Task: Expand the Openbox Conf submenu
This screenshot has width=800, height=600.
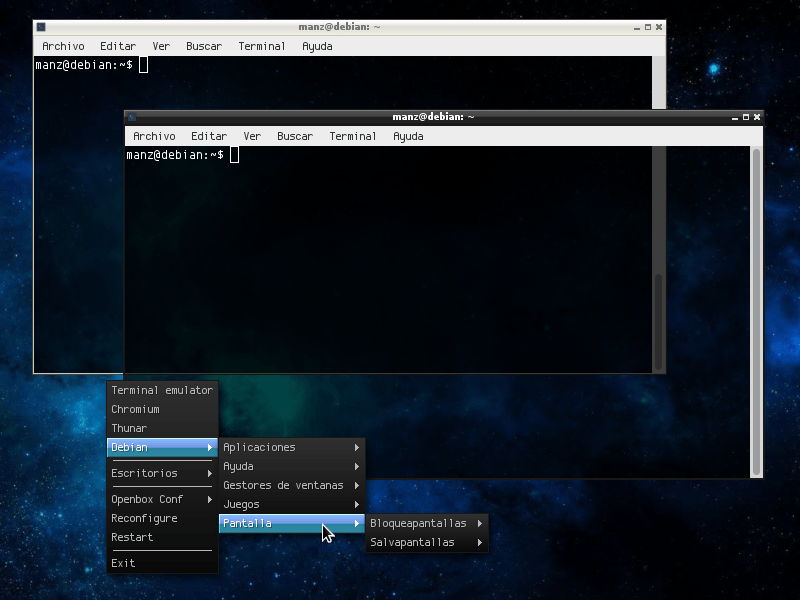Action: pyautogui.click(x=162, y=499)
